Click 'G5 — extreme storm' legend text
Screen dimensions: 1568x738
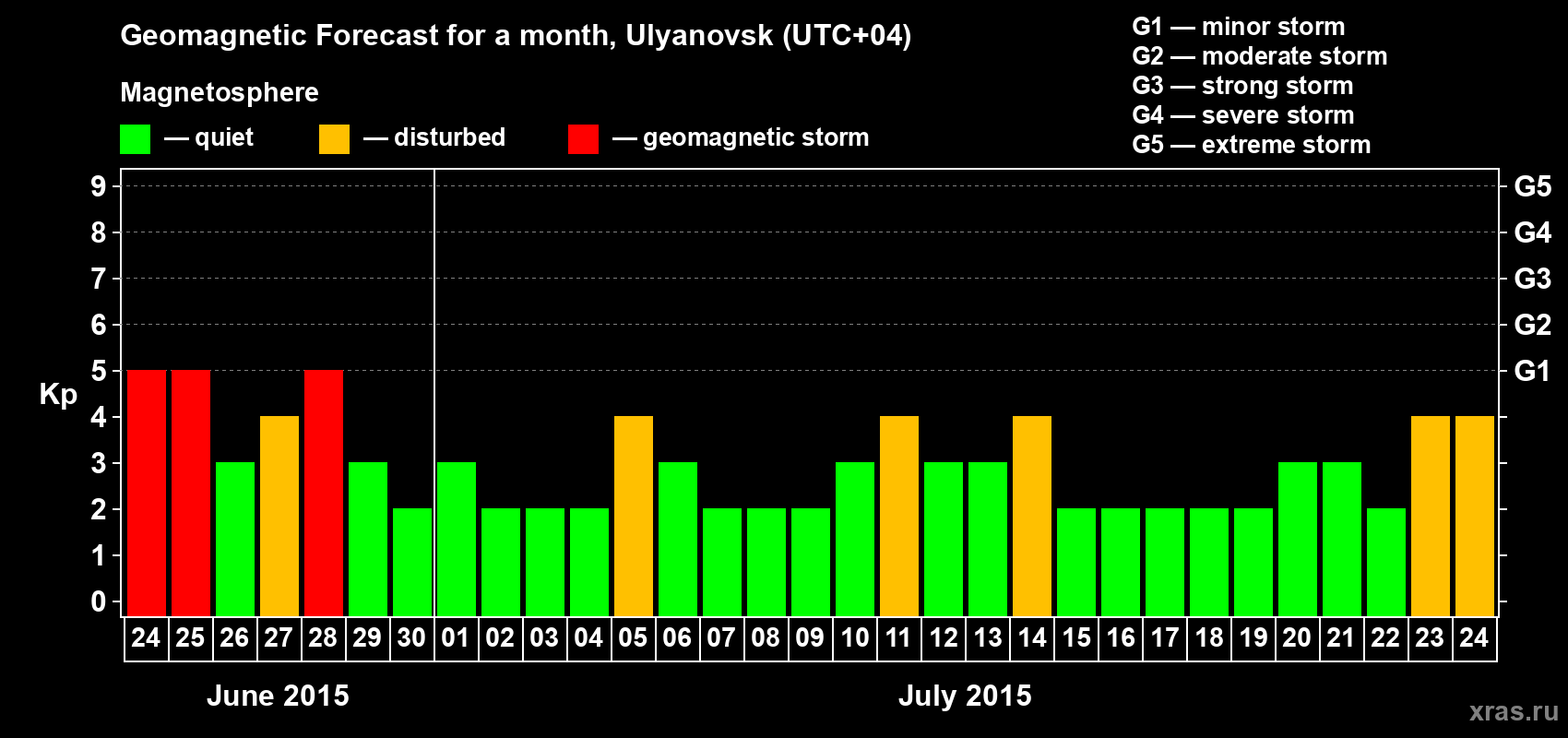(1252, 145)
